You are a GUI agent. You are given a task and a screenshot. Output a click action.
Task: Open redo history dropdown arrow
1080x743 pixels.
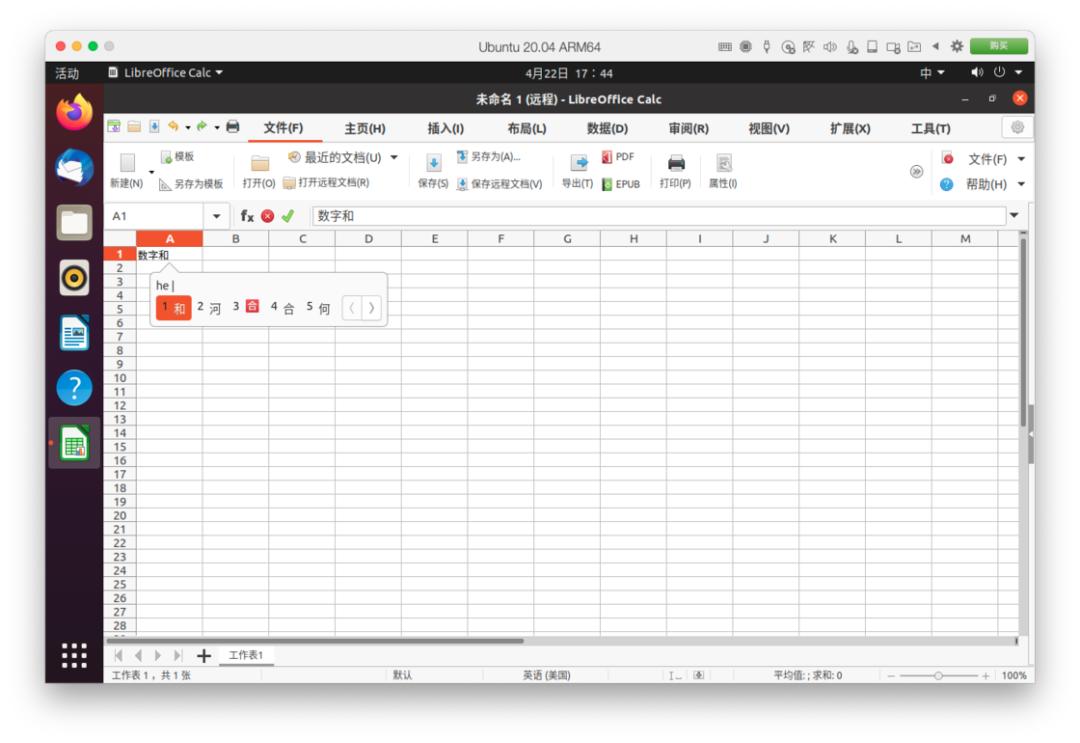[216, 127]
